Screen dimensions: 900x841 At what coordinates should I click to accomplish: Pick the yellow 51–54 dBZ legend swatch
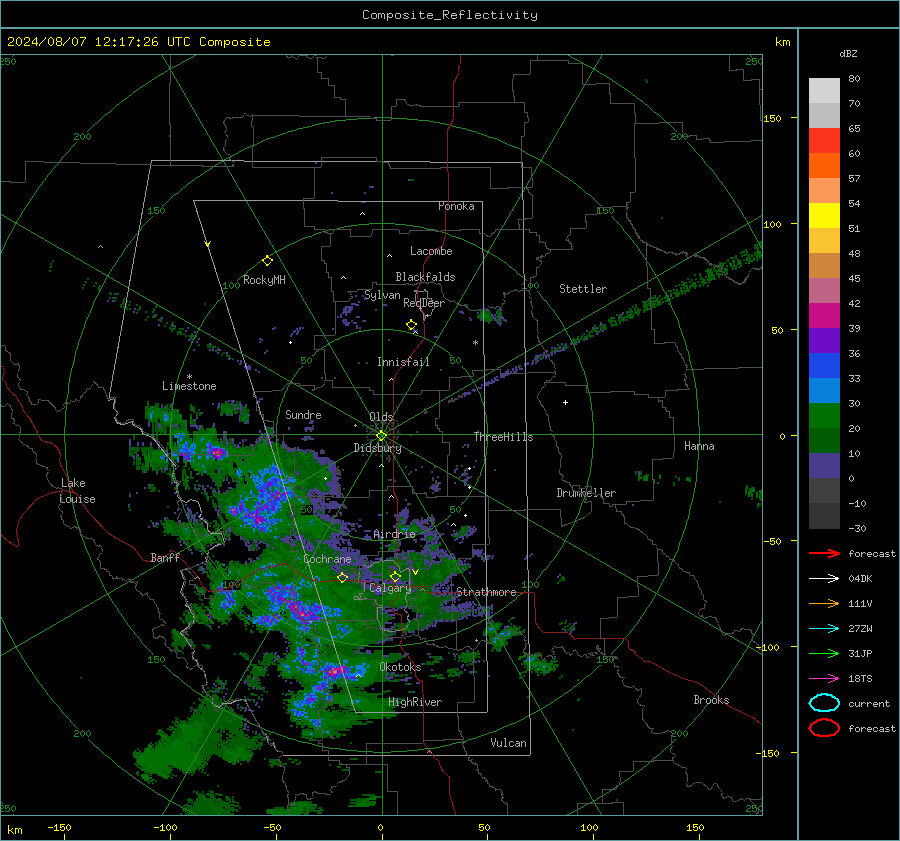tap(824, 216)
